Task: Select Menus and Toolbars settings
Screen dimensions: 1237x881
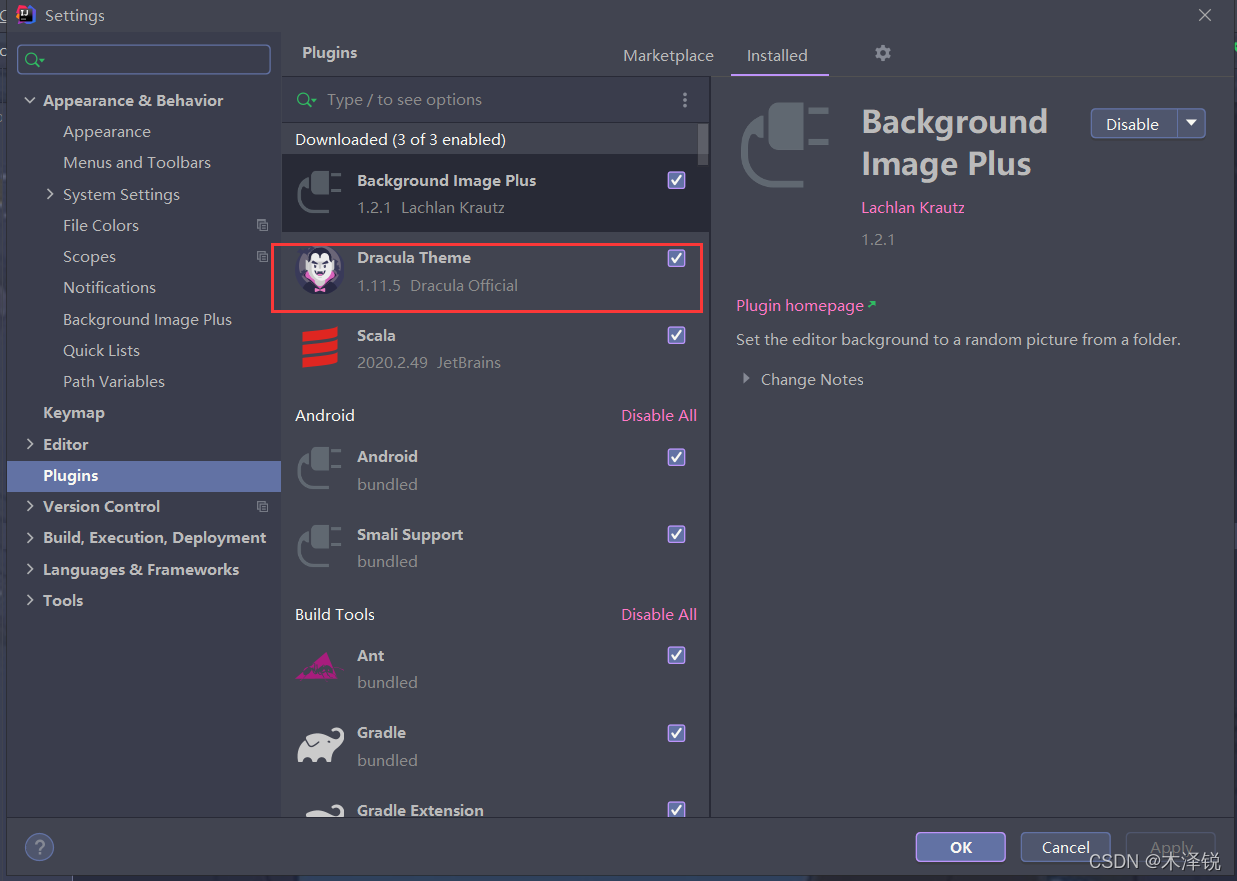Action: point(137,162)
